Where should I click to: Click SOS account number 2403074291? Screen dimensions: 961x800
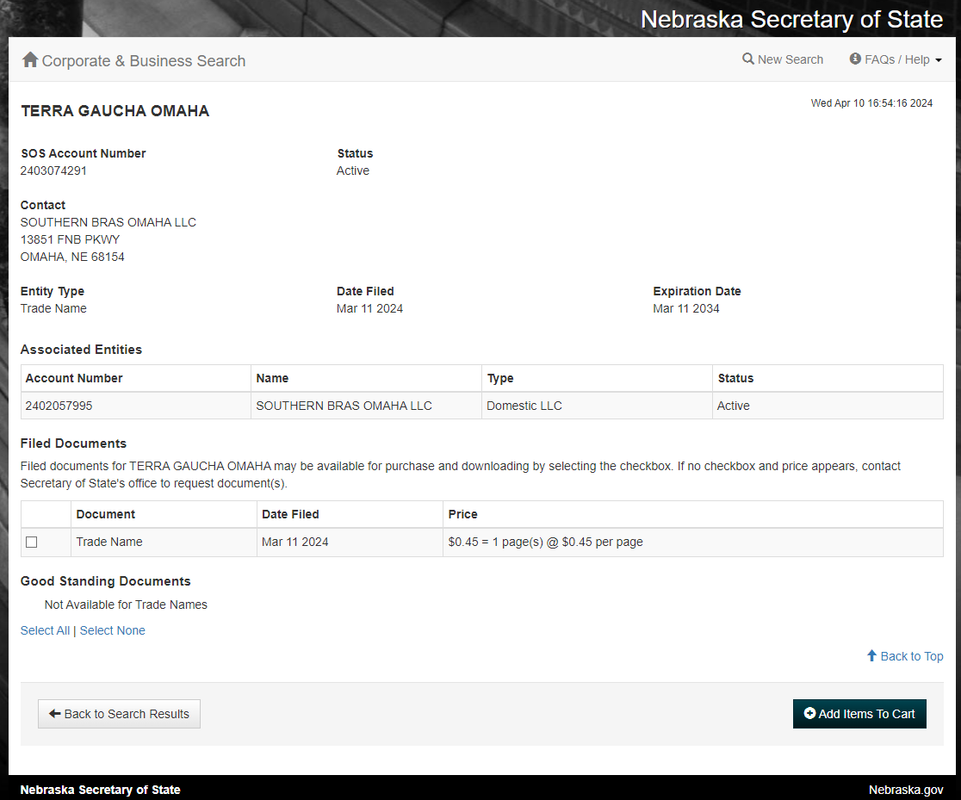pos(53,170)
